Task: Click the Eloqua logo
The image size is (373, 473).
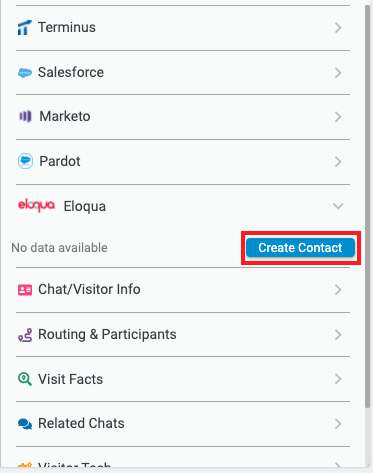Action: (37, 205)
